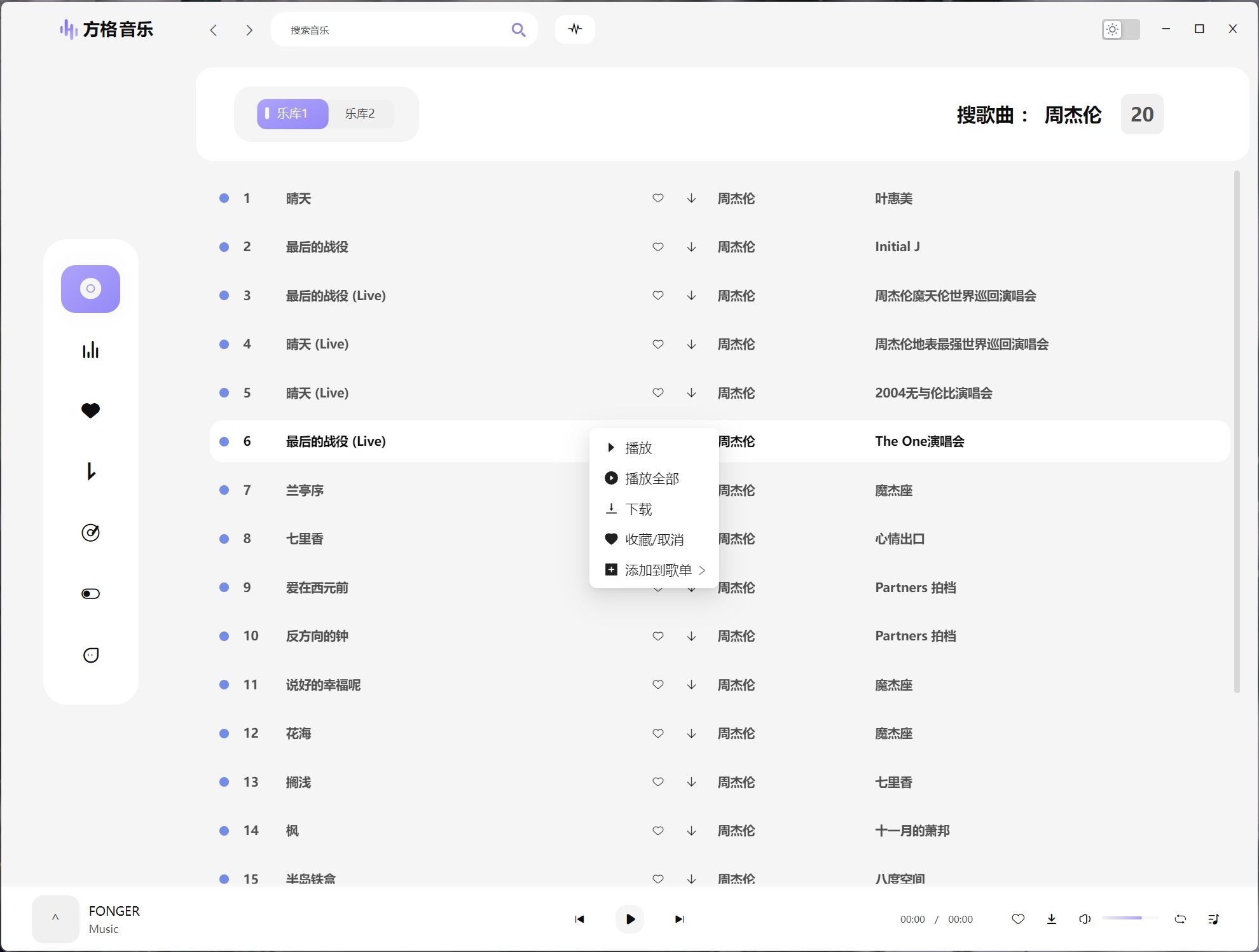Toggle loop playback mode
Image resolution: width=1259 pixels, height=952 pixels.
pos(1180,919)
